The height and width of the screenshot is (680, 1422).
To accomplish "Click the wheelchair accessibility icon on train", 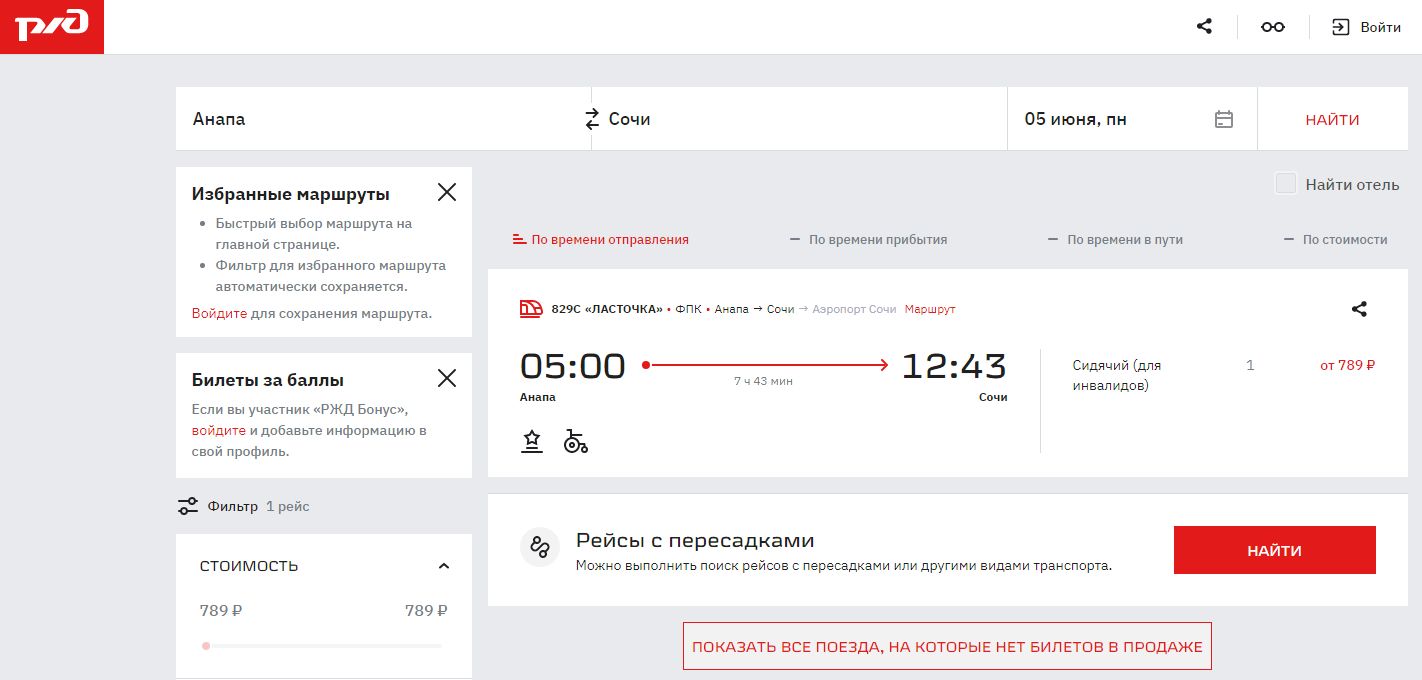I will pos(576,442).
